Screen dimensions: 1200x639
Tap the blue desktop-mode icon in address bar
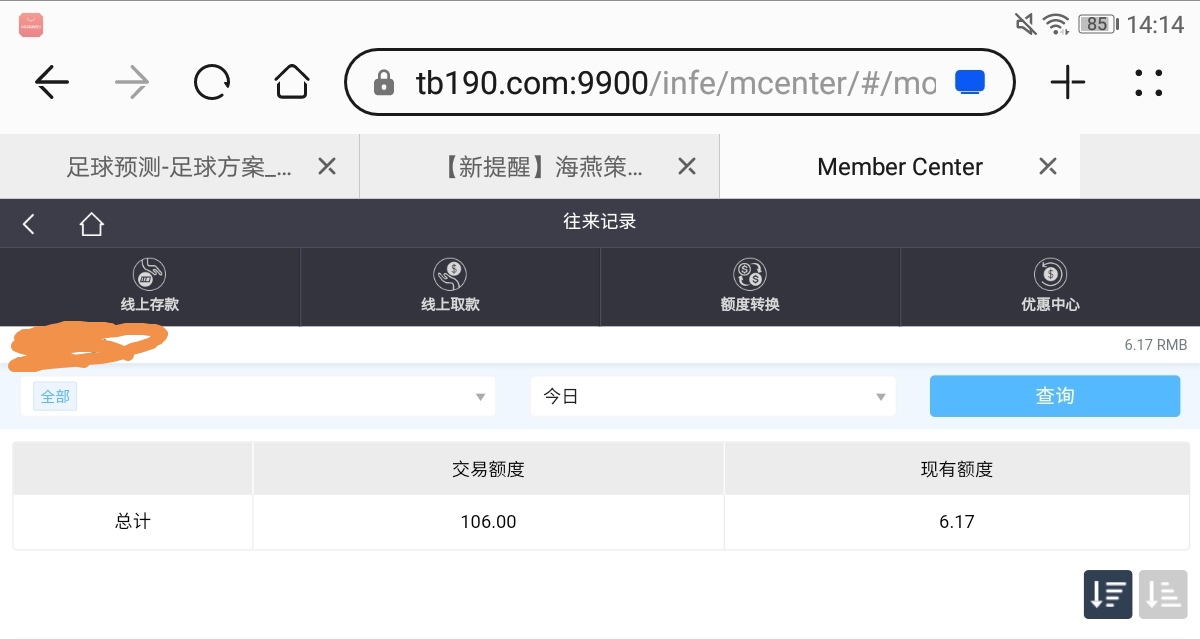tap(970, 82)
